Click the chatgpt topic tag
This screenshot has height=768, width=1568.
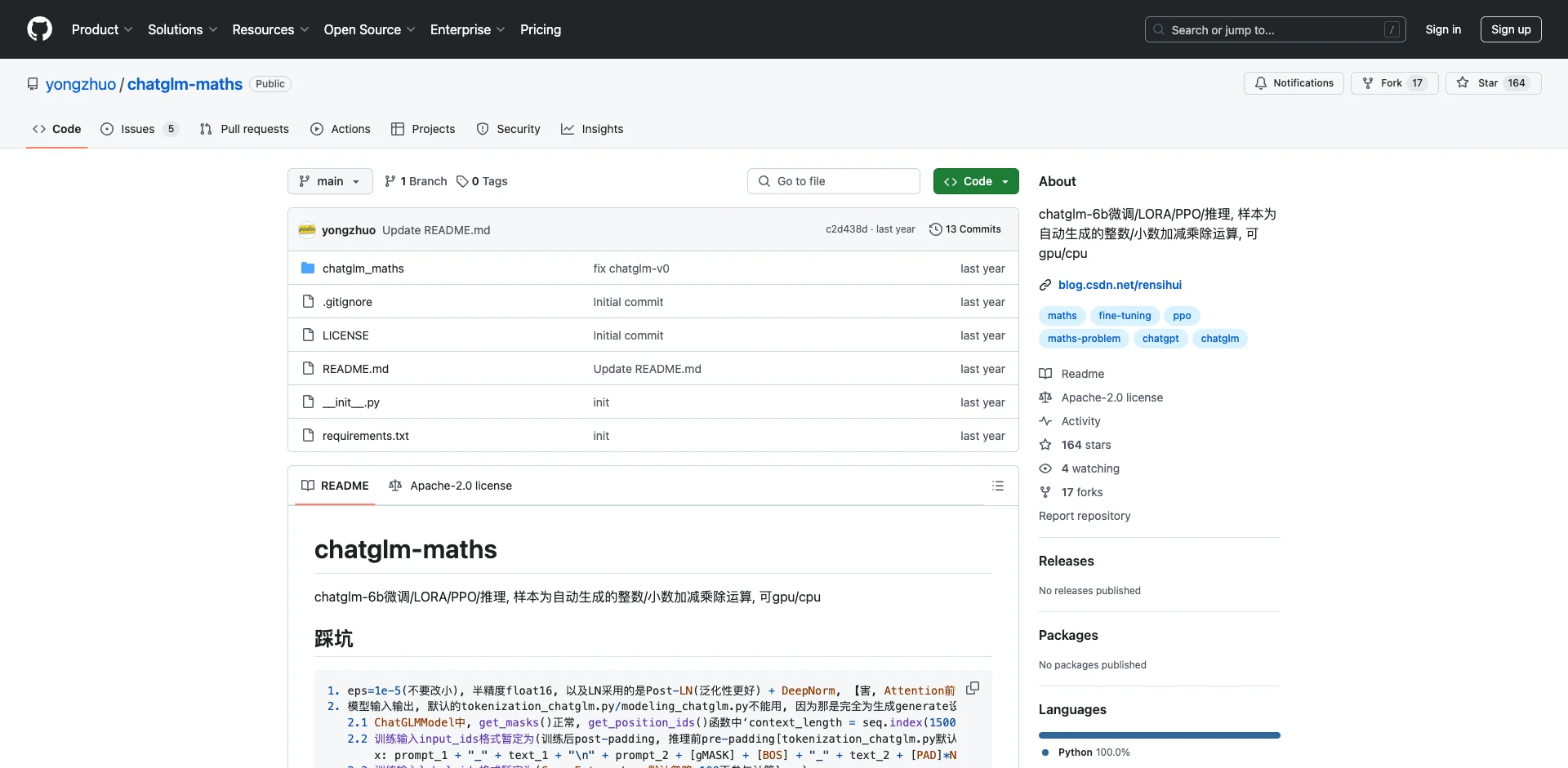[1160, 339]
